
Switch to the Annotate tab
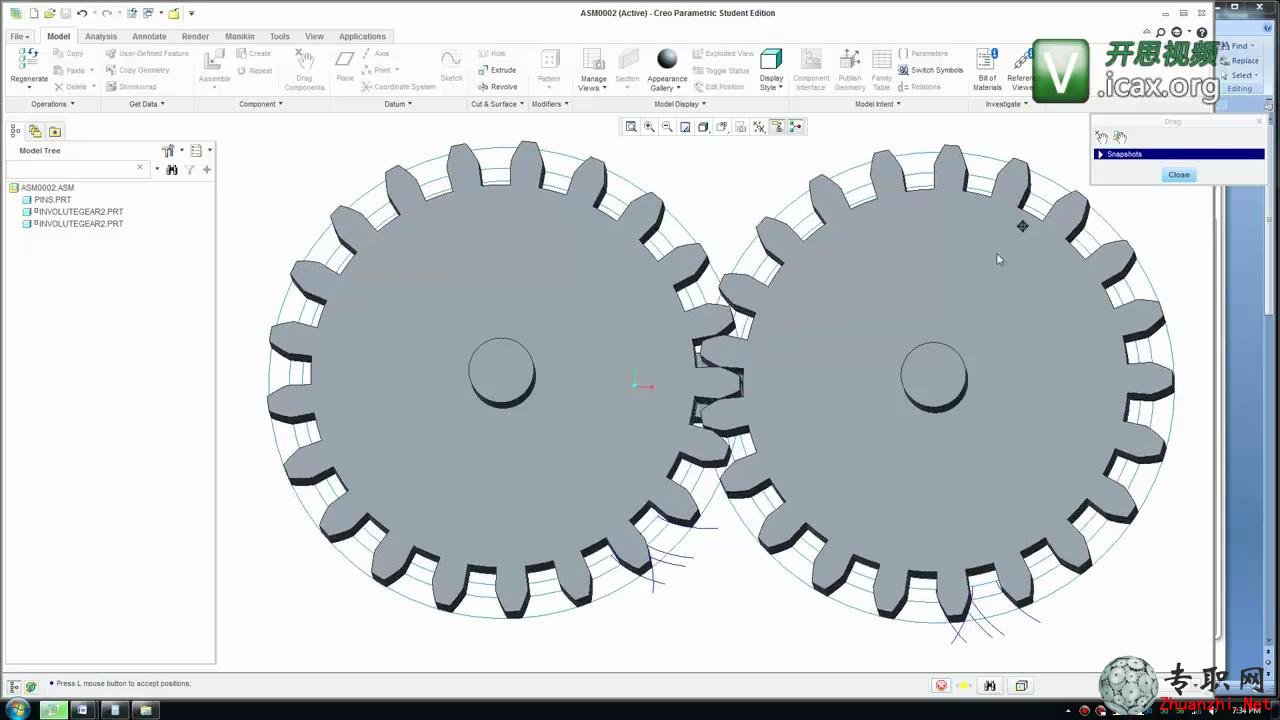(149, 36)
